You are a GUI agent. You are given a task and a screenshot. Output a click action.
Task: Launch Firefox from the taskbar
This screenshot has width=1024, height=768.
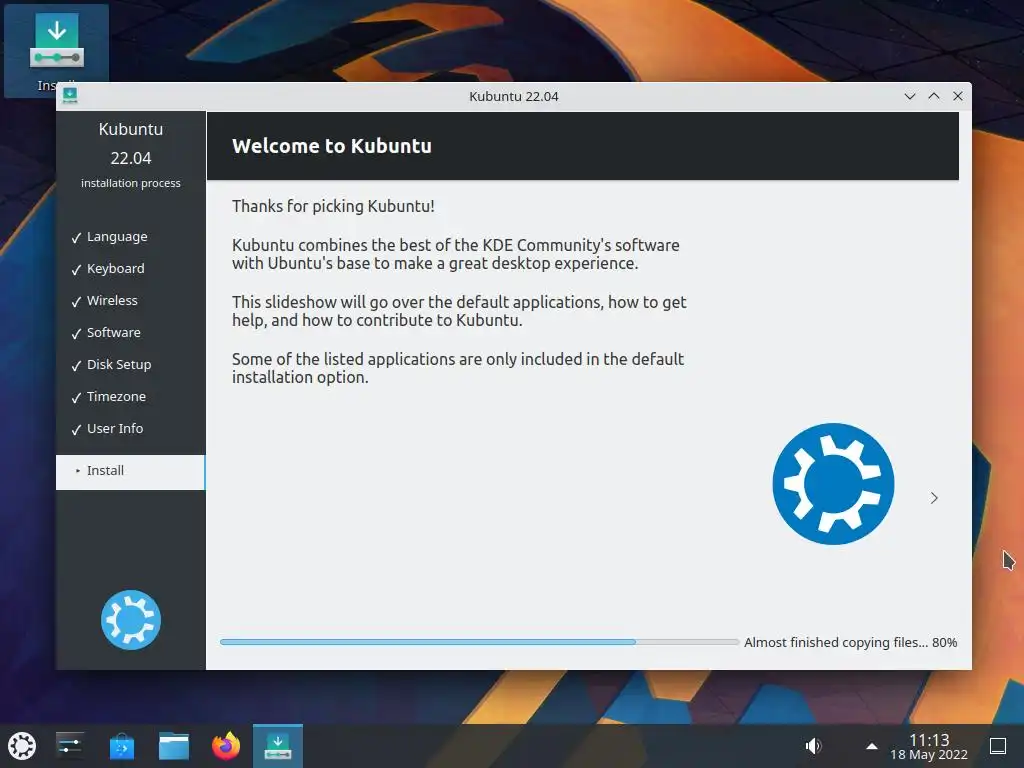coord(226,746)
